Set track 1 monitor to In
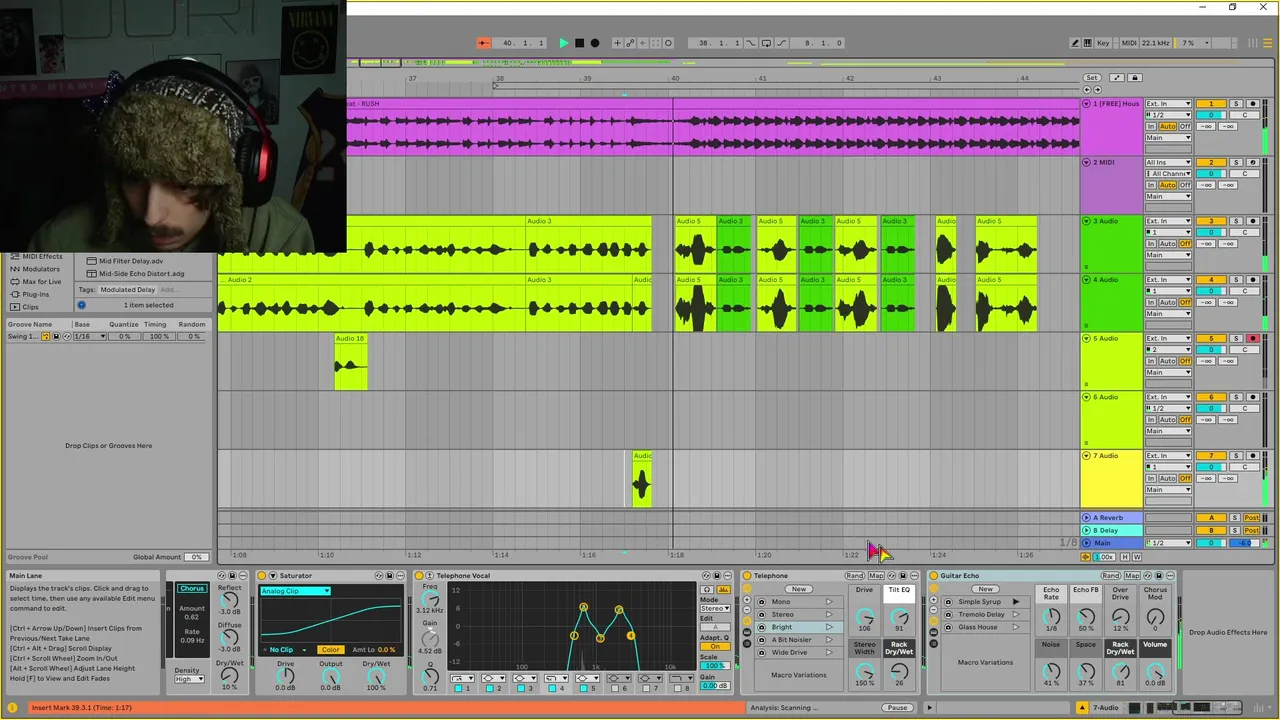The width and height of the screenshot is (1280, 720). (1151, 127)
